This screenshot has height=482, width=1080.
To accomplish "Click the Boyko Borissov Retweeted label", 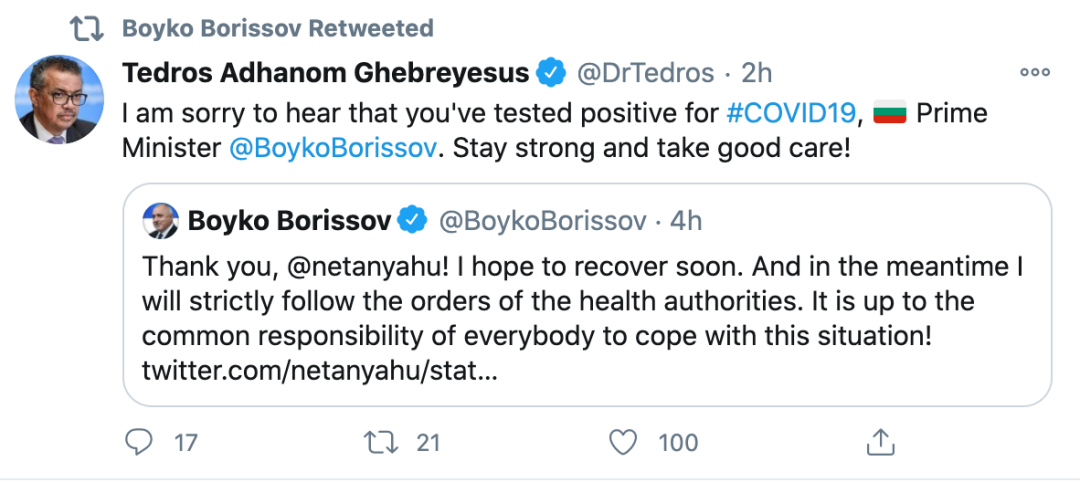I will pyautogui.click(x=278, y=28).
